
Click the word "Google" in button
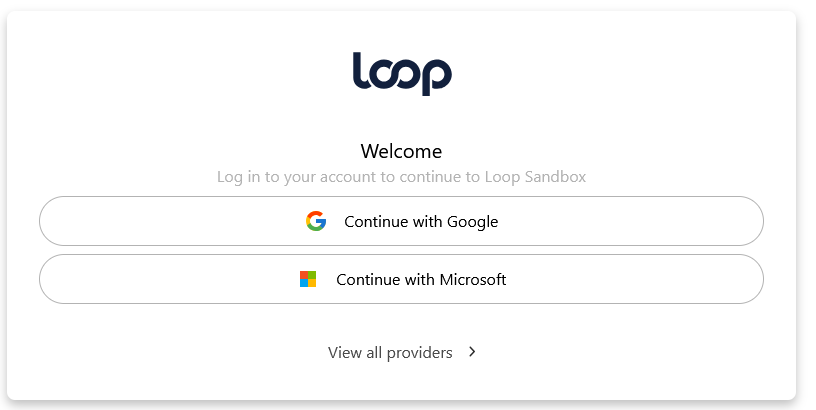473,222
